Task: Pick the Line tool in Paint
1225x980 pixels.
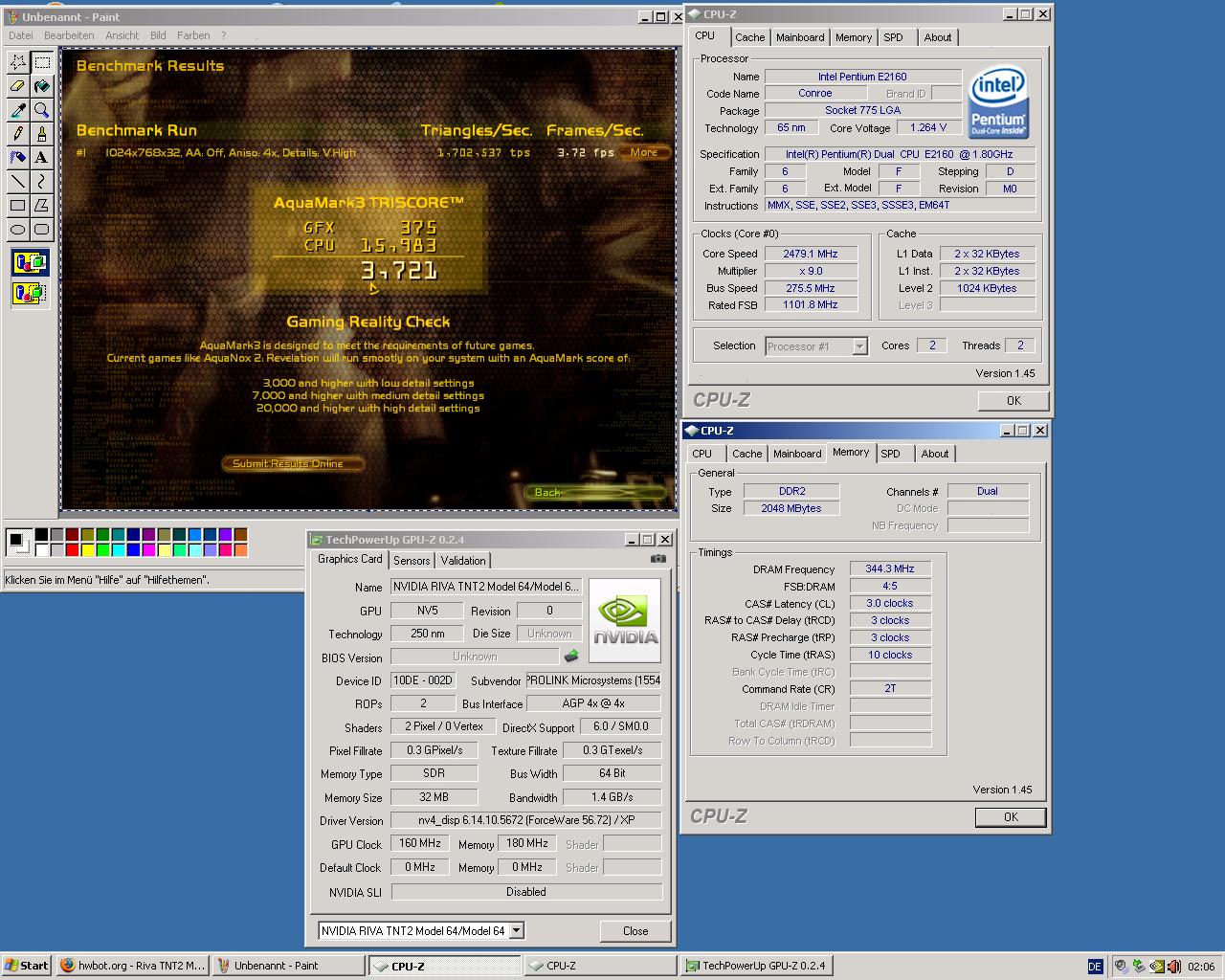Action: point(18,181)
